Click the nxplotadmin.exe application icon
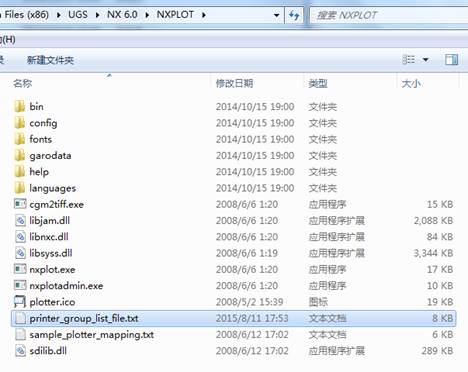 click(x=20, y=285)
